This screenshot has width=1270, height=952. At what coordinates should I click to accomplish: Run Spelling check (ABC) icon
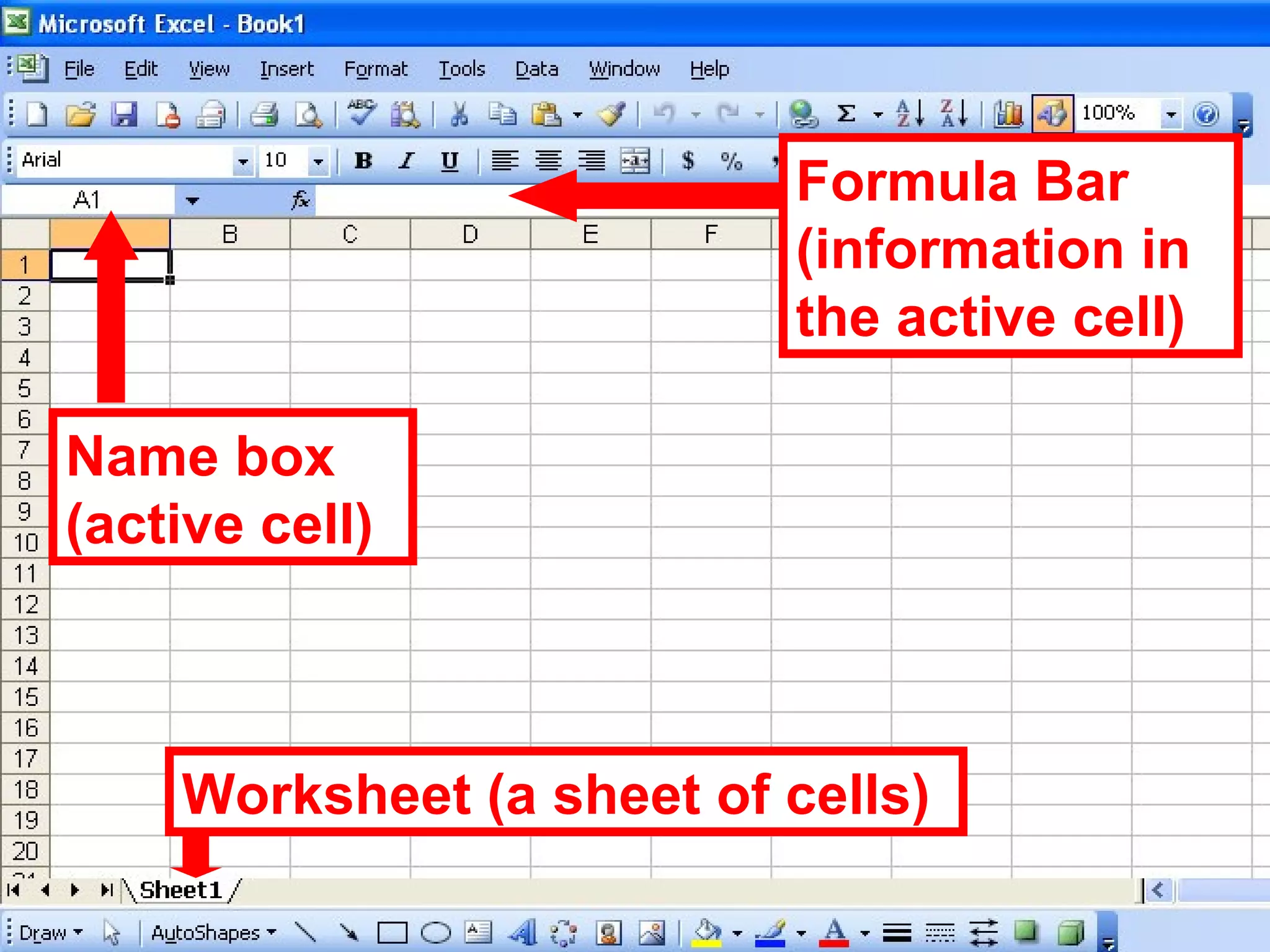362,113
